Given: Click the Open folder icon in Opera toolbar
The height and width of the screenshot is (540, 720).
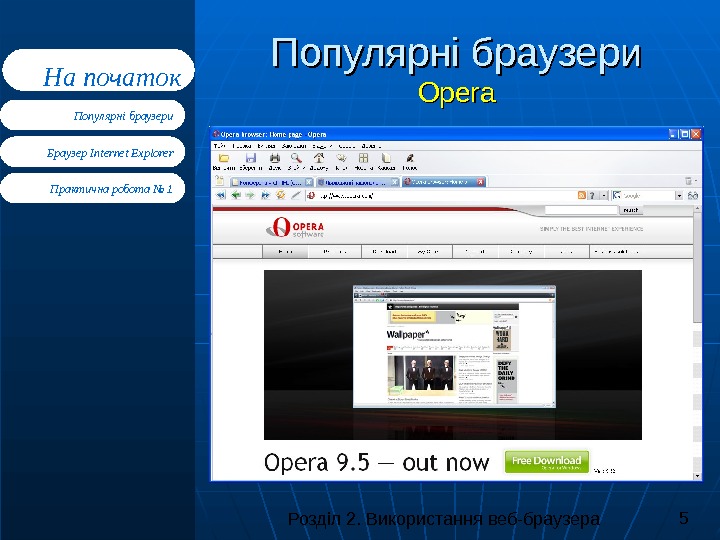Looking at the screenshot, I should click(224, 158).
